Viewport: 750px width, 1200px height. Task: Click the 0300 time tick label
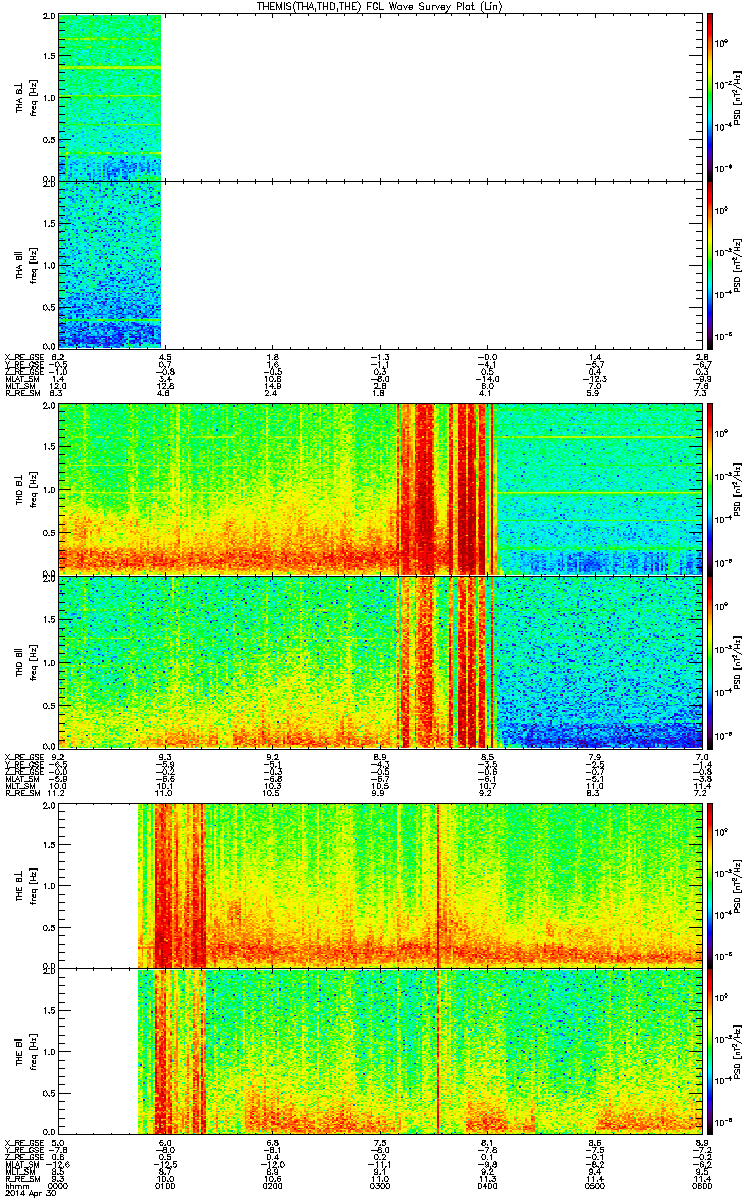380,1187
